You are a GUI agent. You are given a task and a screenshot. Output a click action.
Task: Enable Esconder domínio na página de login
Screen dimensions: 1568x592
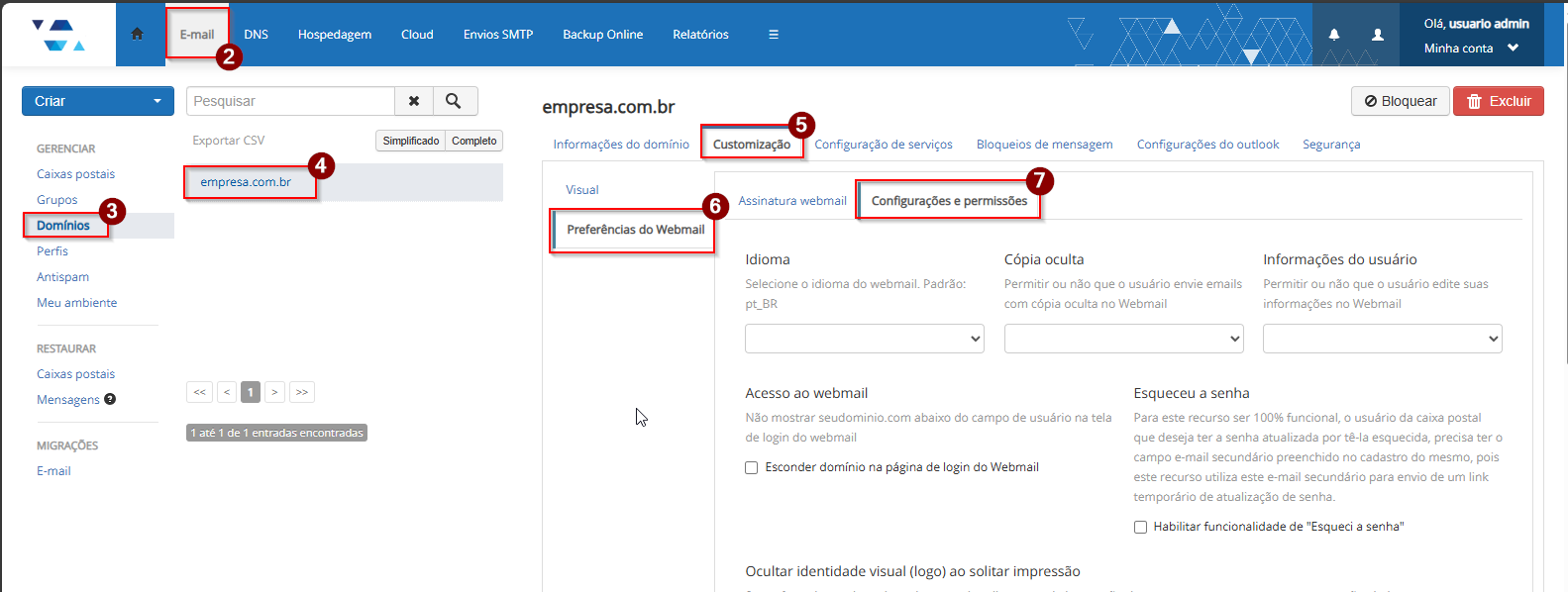coord(752,467)
